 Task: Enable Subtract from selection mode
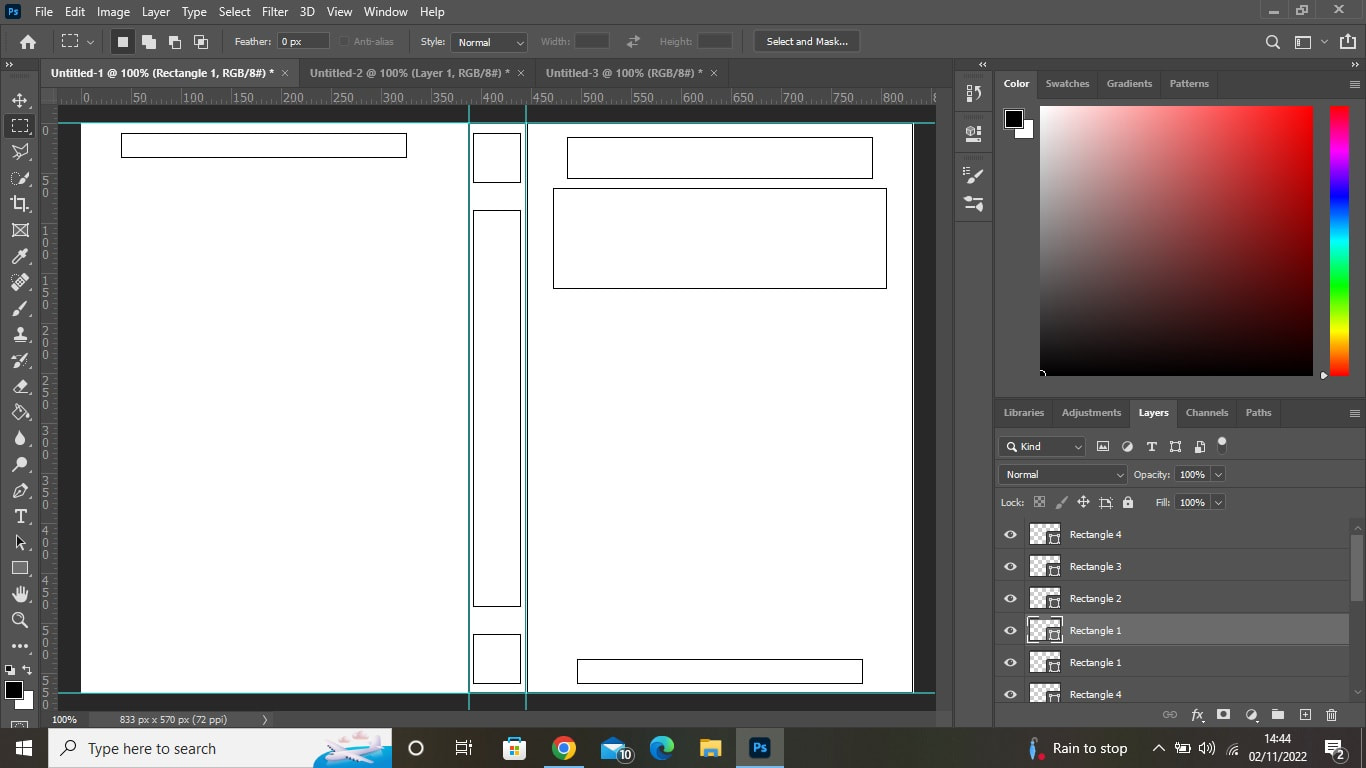[x=175, y=42]
